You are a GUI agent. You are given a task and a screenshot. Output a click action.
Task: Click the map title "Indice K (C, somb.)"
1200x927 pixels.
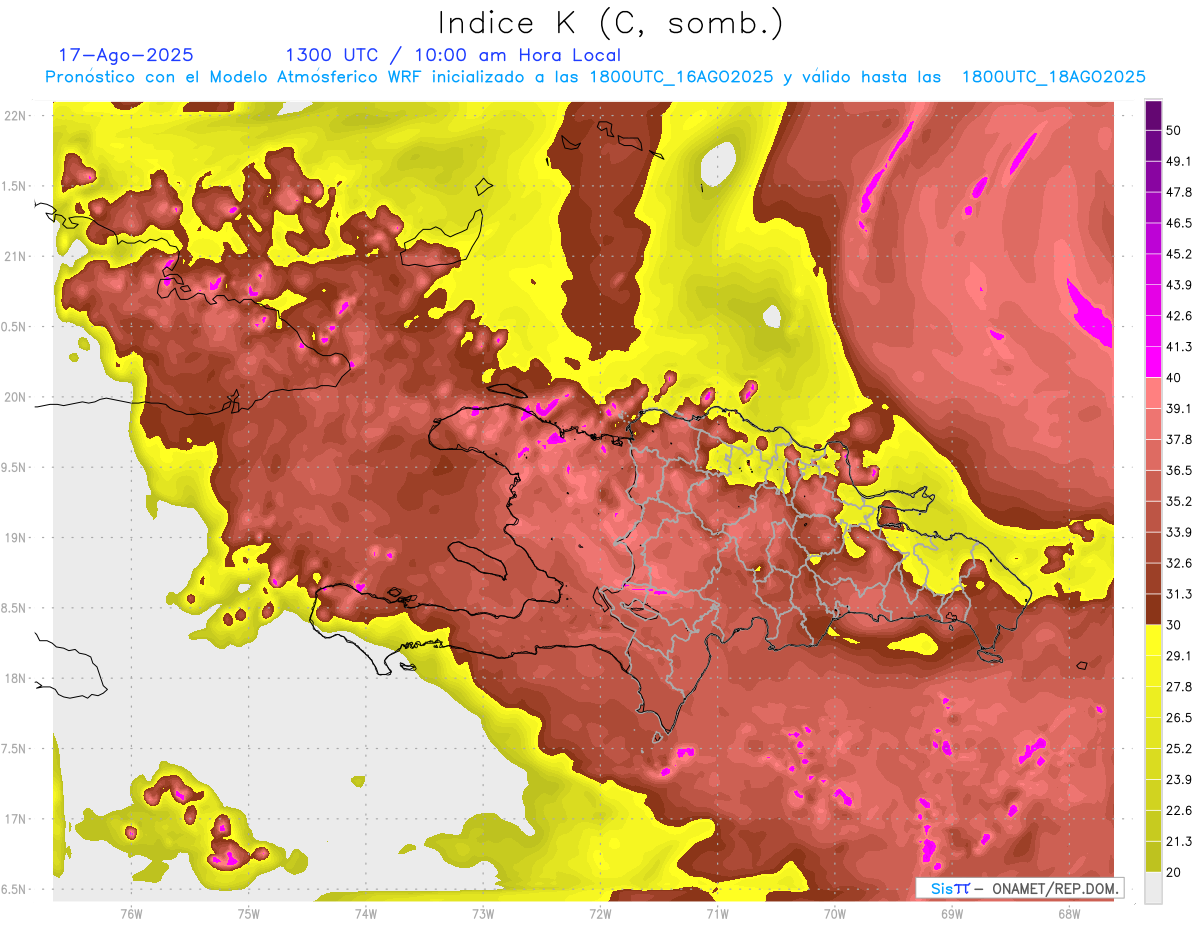click(x=610, y=23)
